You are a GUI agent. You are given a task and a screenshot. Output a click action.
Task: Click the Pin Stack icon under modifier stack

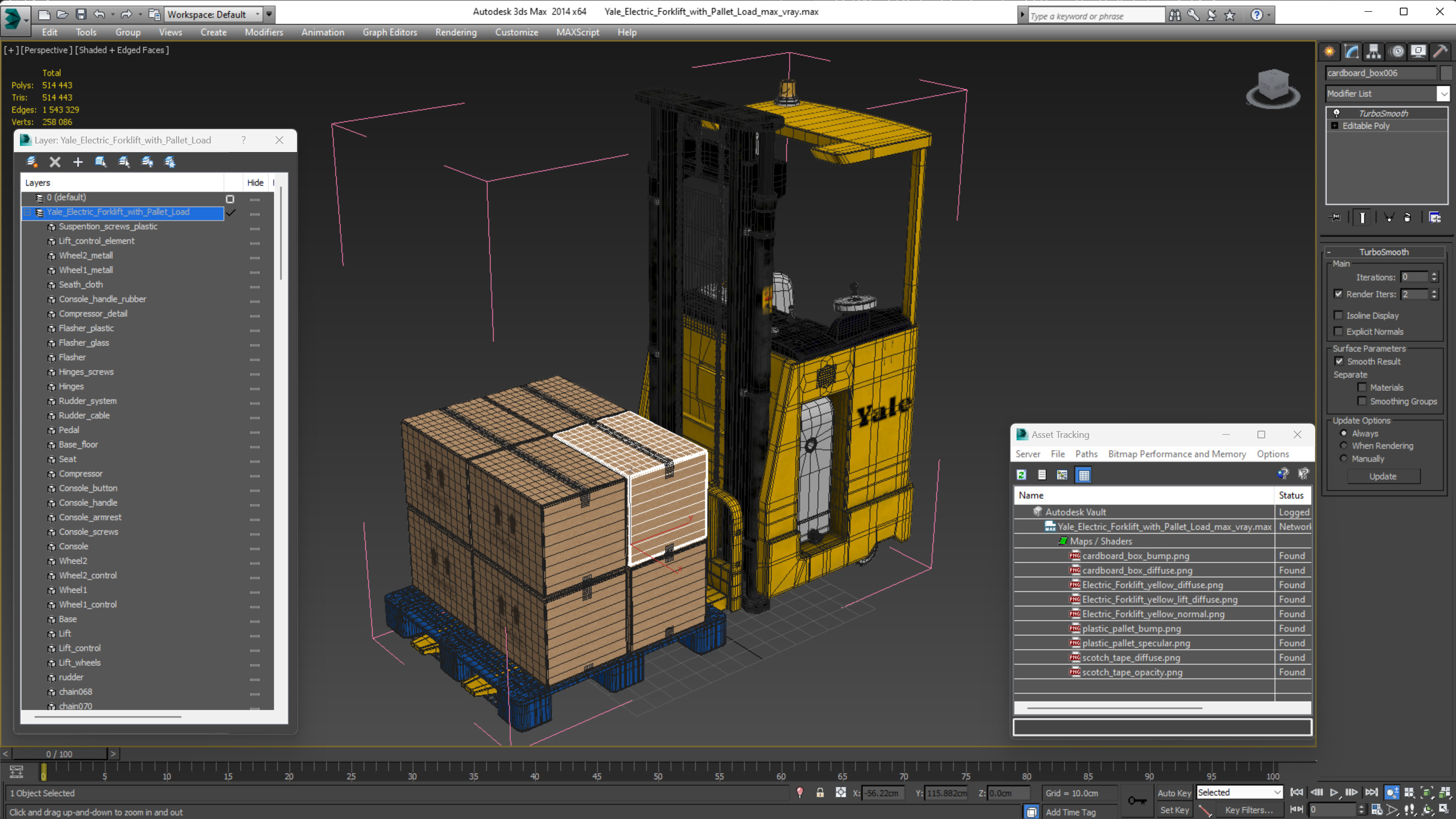click(x=1335, y=217)
